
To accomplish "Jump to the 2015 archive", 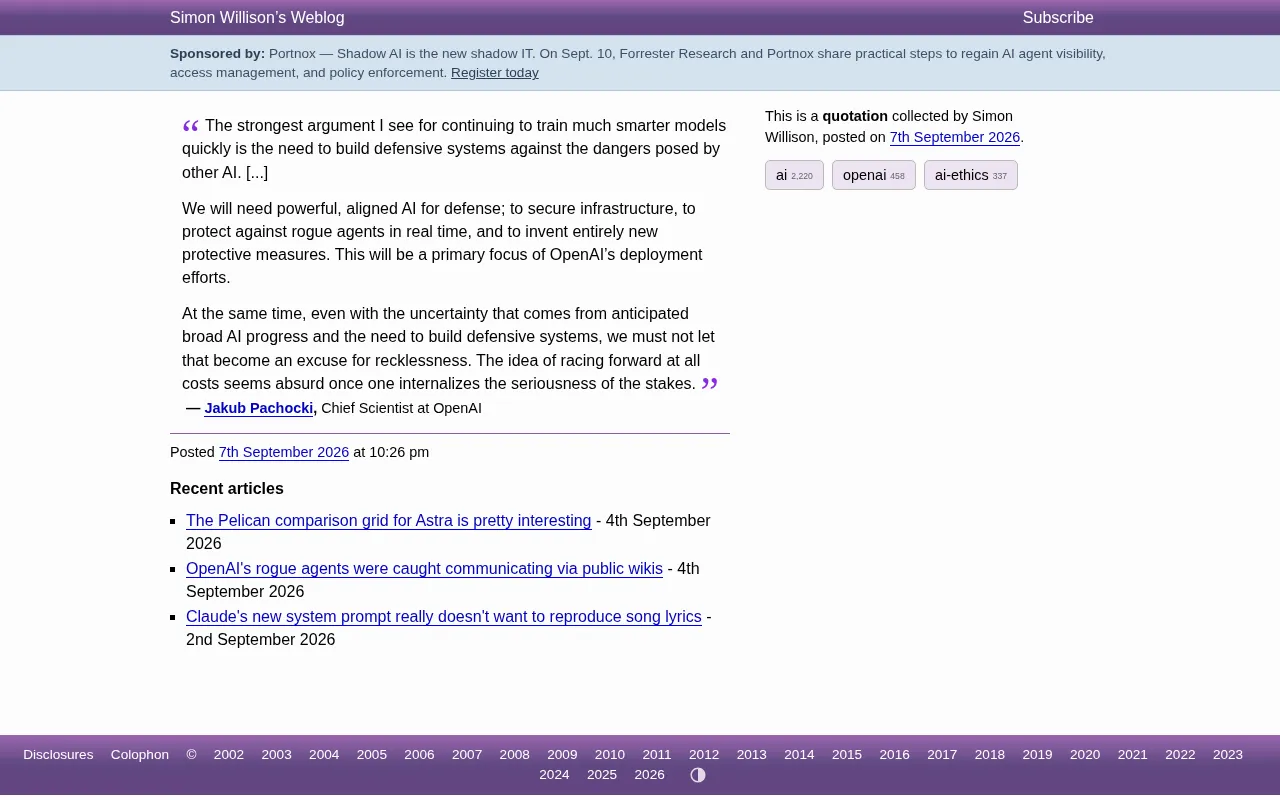I will pyautogui.click(x=847, y=755).
